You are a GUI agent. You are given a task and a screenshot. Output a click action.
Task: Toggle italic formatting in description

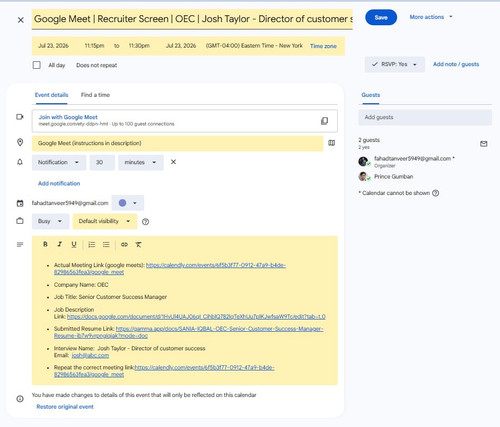60,244
